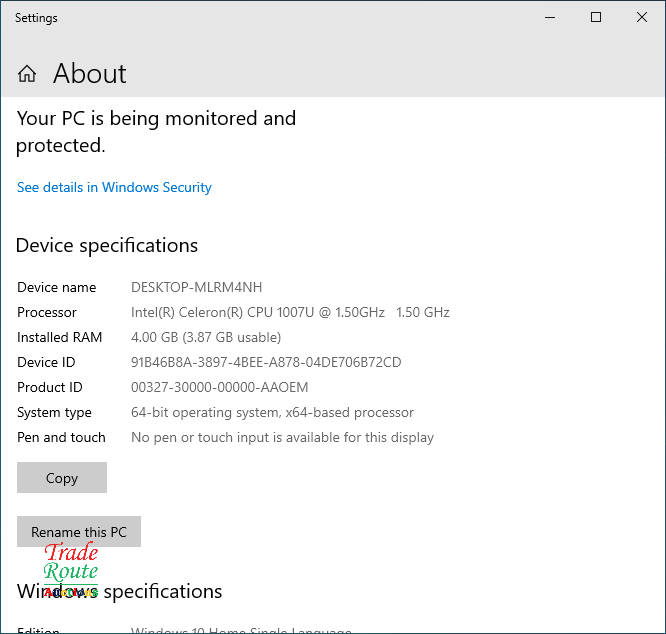Close the Settings window
Screen dimensions: 666x634
642,17
